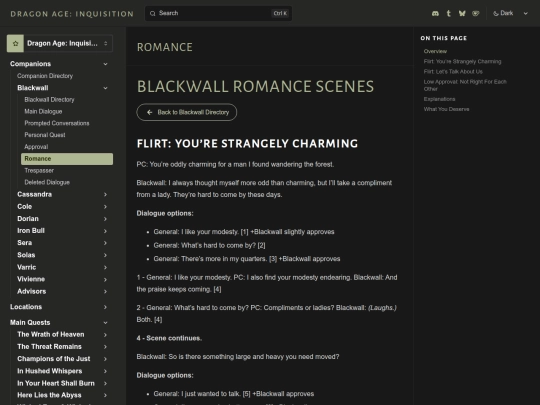Open the Ko-fi cup icon
The image size is (540, 405).
pyautogui.click(x=476, y=13)
